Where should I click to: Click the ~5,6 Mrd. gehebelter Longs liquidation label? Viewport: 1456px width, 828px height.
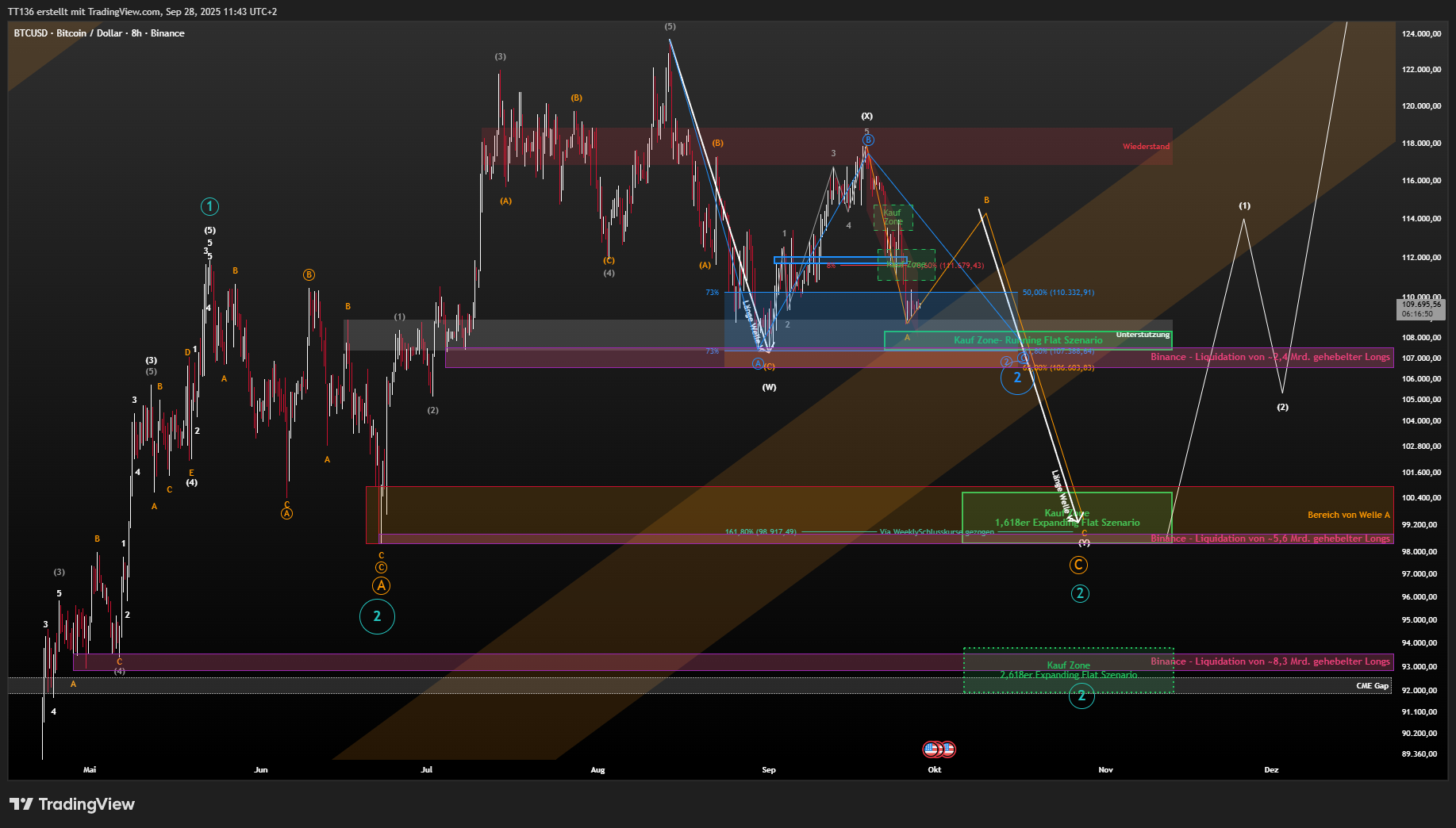1270,539
